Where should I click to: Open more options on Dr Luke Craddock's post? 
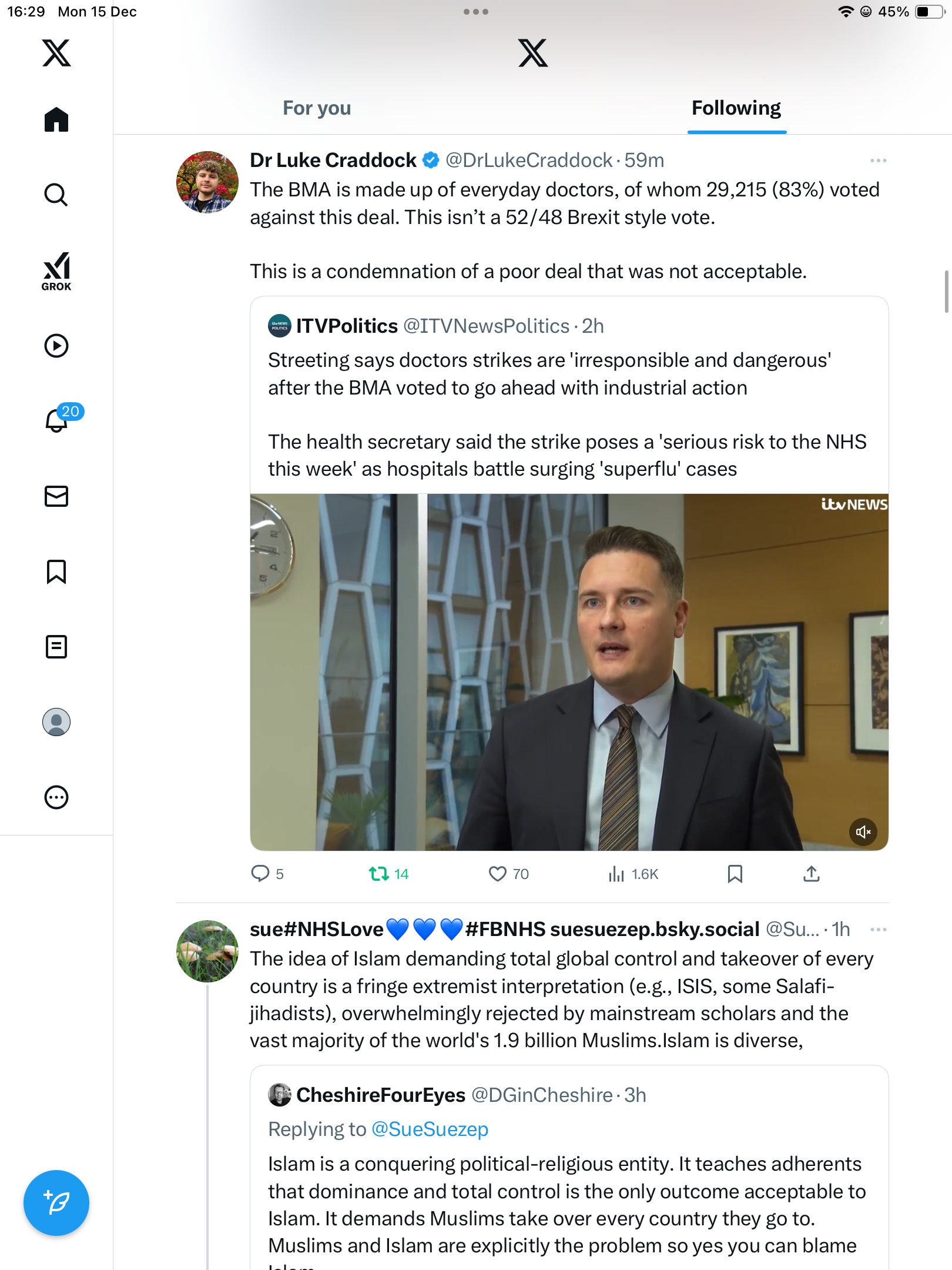pyautogui.click(x=878, y=161)
